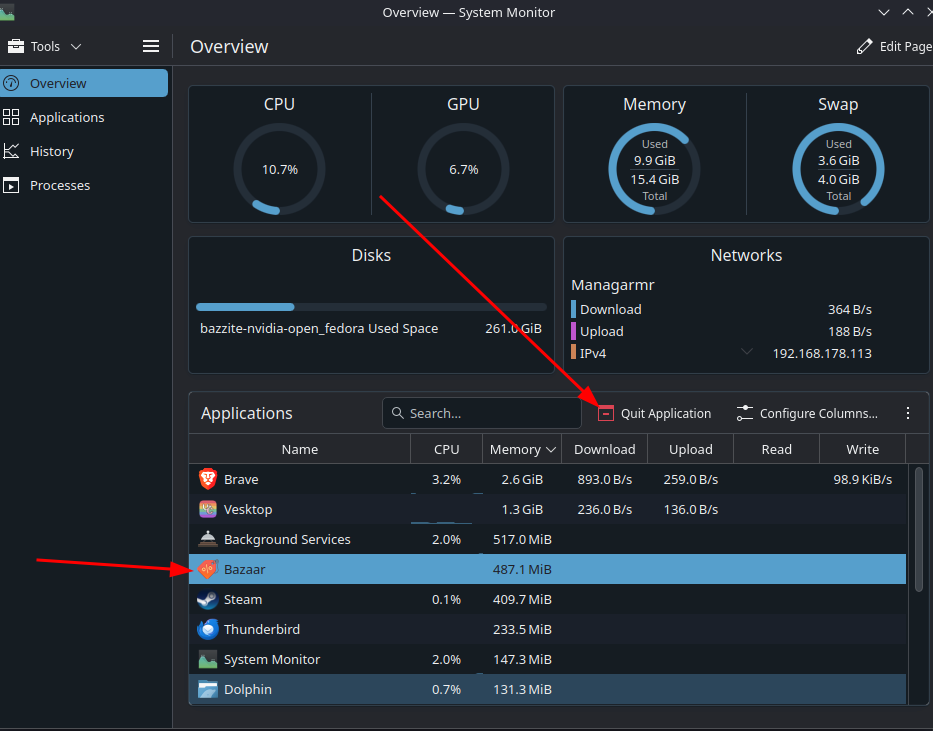Click the Steam app icon

point(208,599)
